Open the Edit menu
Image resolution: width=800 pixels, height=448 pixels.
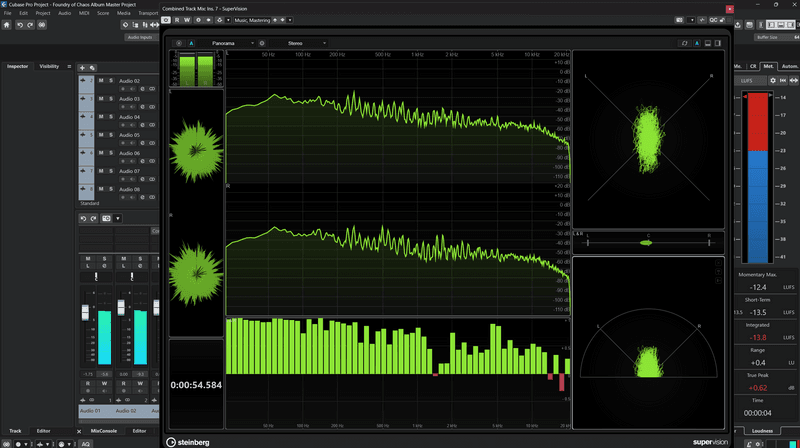(23, 13)
